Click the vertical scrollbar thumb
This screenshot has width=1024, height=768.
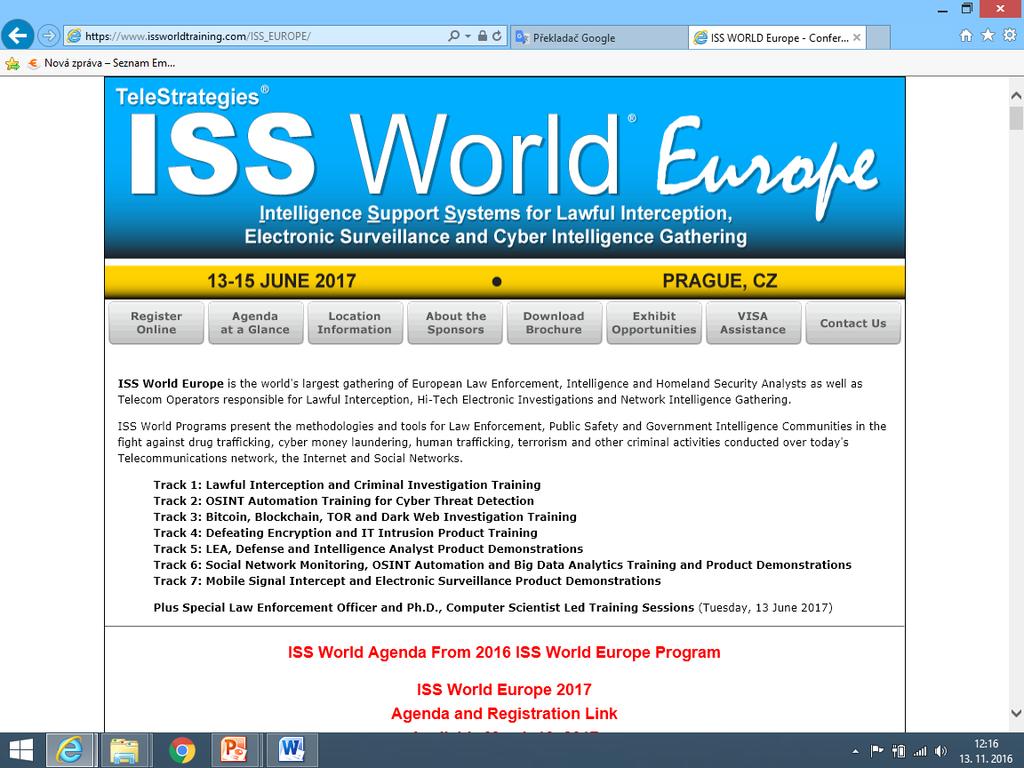pos(1016,119)
